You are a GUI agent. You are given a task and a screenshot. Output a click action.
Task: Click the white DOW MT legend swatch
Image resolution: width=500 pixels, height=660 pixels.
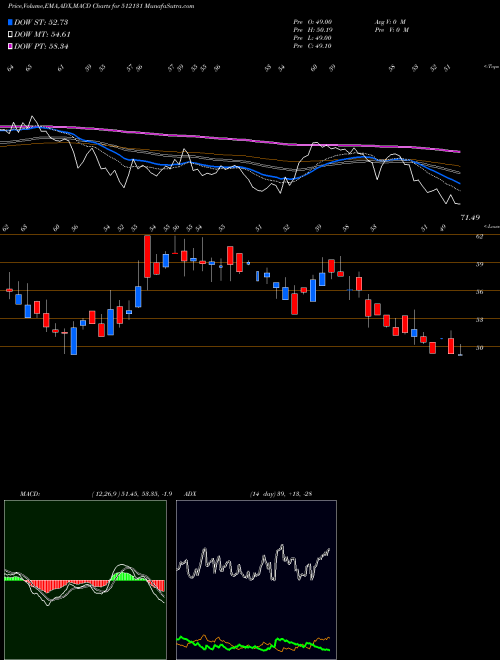click(10, 35)
